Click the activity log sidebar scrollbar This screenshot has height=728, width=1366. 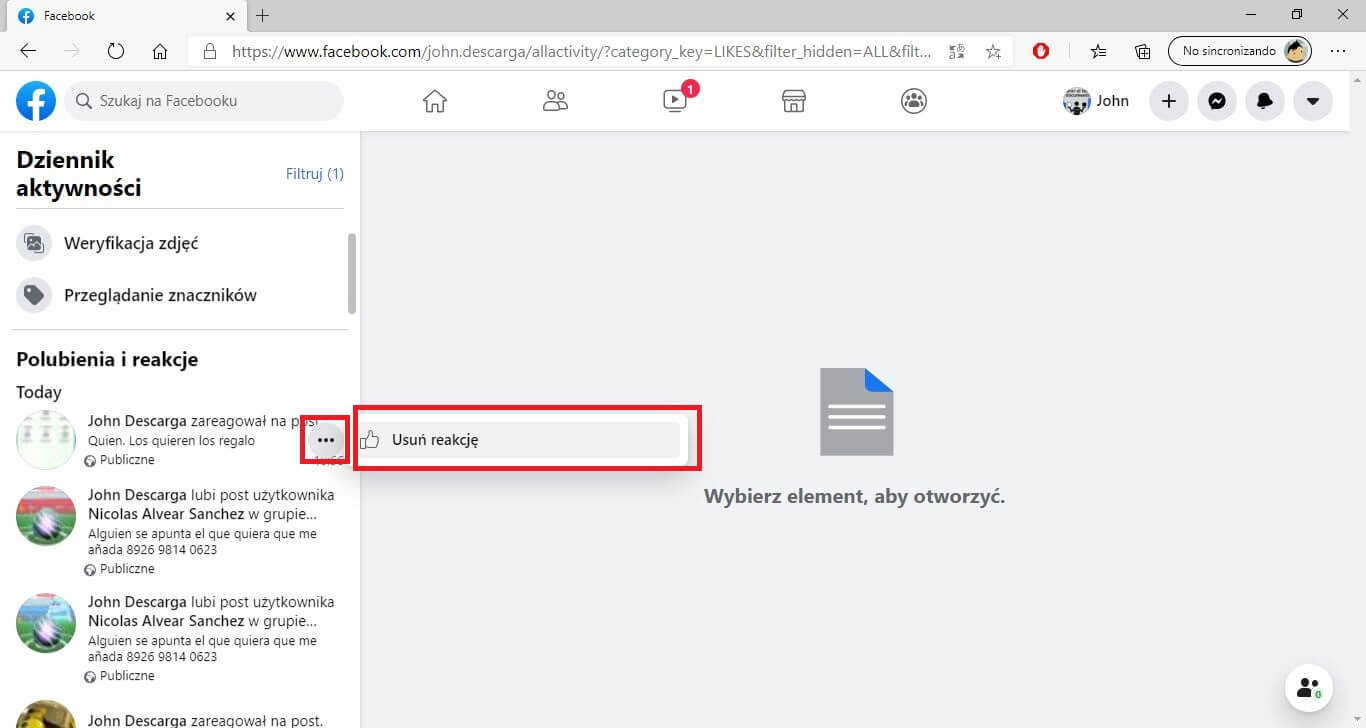351,273
